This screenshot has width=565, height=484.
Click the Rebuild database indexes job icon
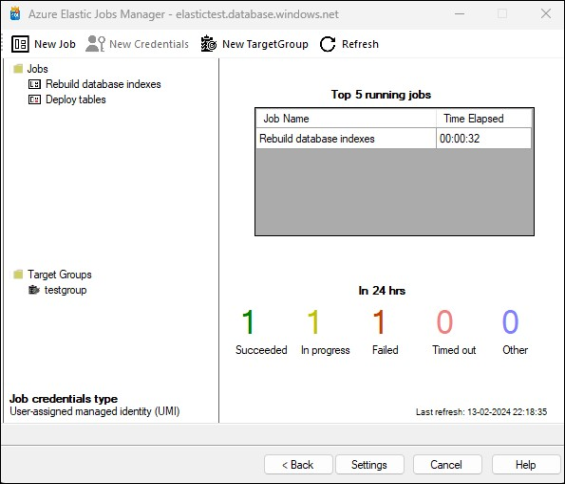pos(35,84)
